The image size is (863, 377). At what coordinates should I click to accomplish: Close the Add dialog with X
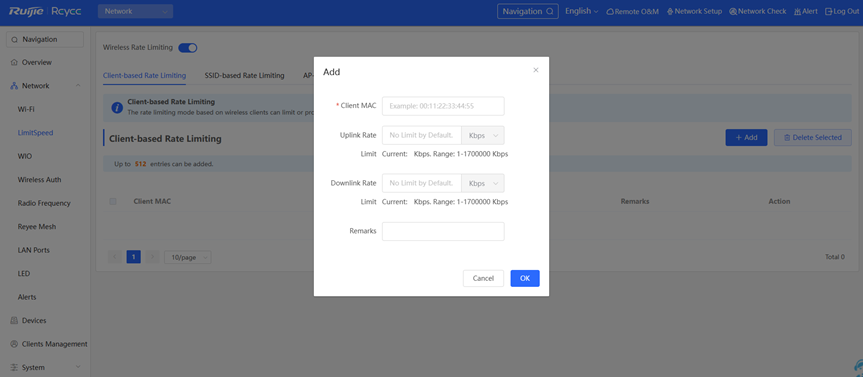click(536, 70)
